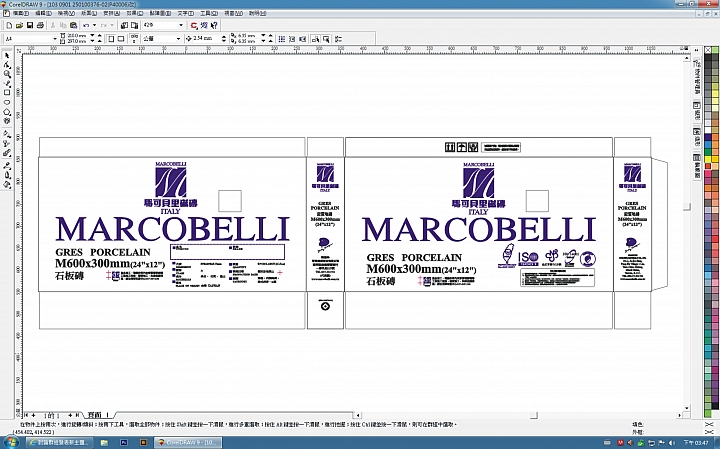Toggle Snap to Objects
The image size is (720, 449).
[303, 39]
